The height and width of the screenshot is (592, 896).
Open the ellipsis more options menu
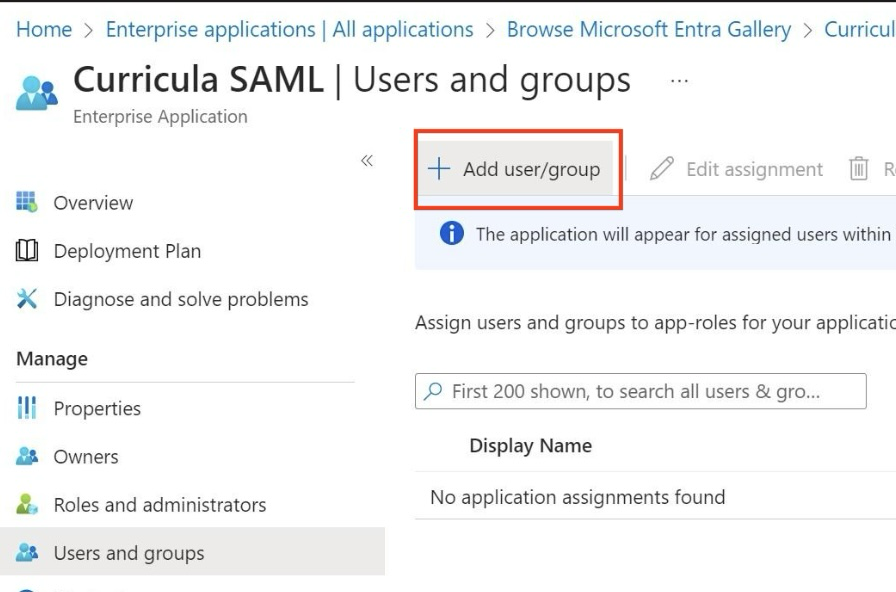click(x=679, y=81)
